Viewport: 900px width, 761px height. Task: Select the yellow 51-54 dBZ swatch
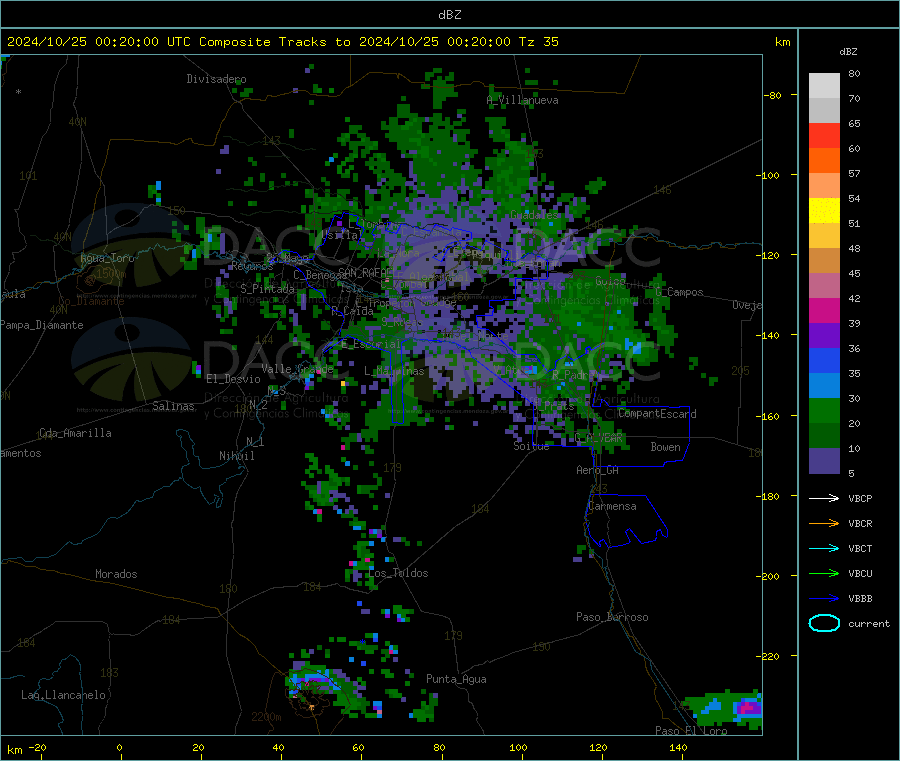pos(824,211)
